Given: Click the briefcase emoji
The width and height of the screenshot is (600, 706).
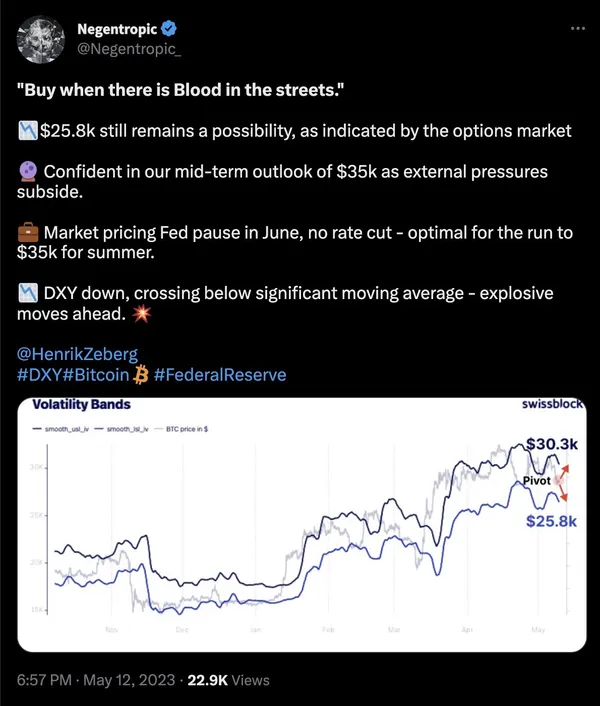Looking at the screenshot, I should 28,233.
